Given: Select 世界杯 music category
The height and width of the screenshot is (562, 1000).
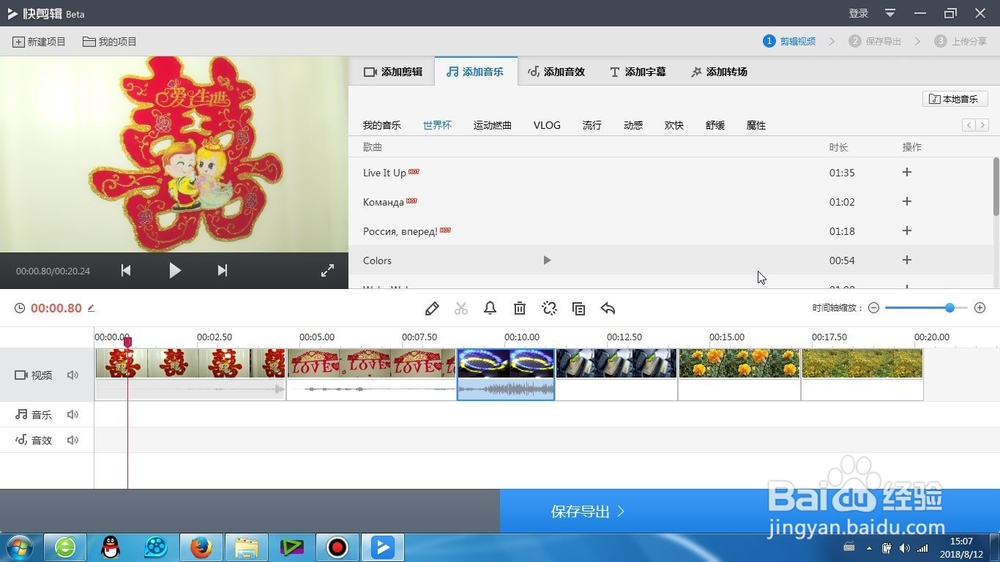Looking at the screenshot, I should pyautogui.click(x=437, y=125).
